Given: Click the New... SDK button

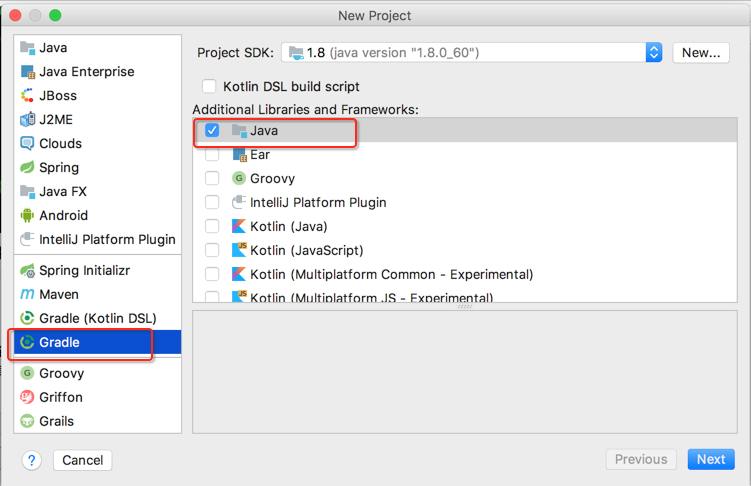Looking at the screenshot, I should 701,53.
